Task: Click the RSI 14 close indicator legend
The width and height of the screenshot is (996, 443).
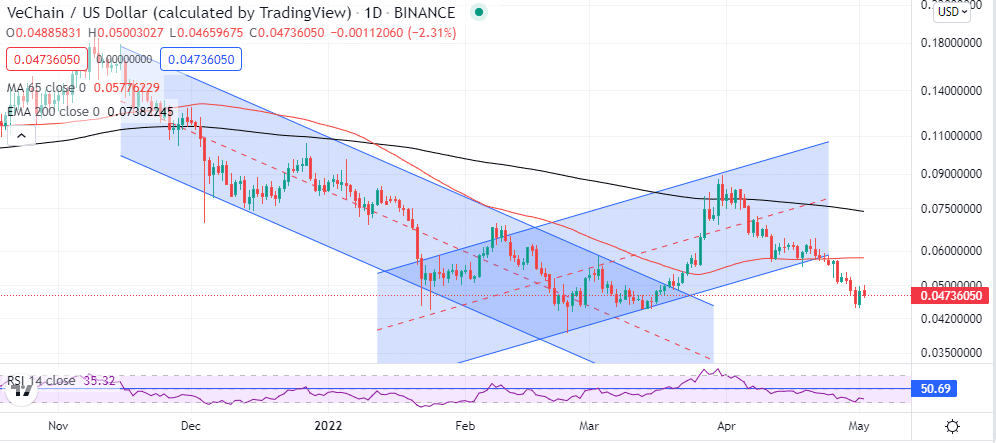Action: (47, 380)
